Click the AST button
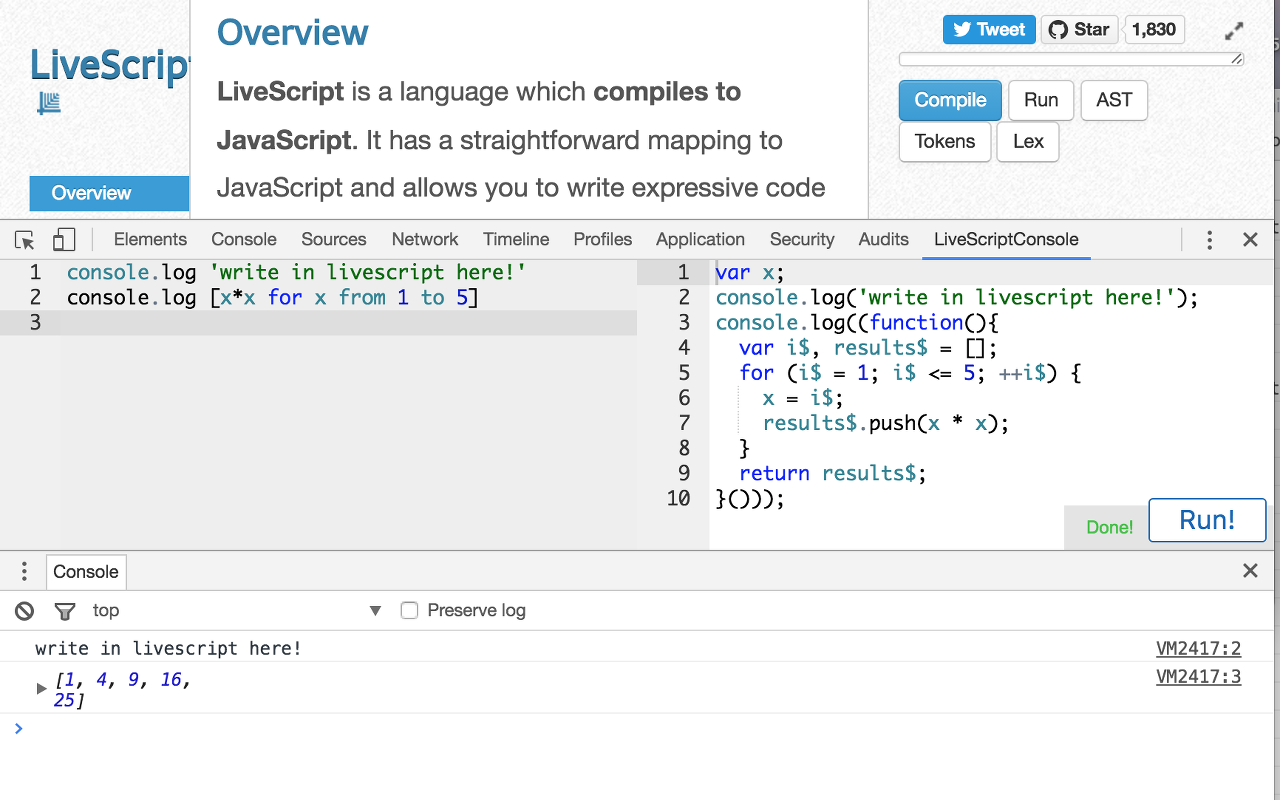The width and height of the screenshot is (1280, 800). [1114, 100]
